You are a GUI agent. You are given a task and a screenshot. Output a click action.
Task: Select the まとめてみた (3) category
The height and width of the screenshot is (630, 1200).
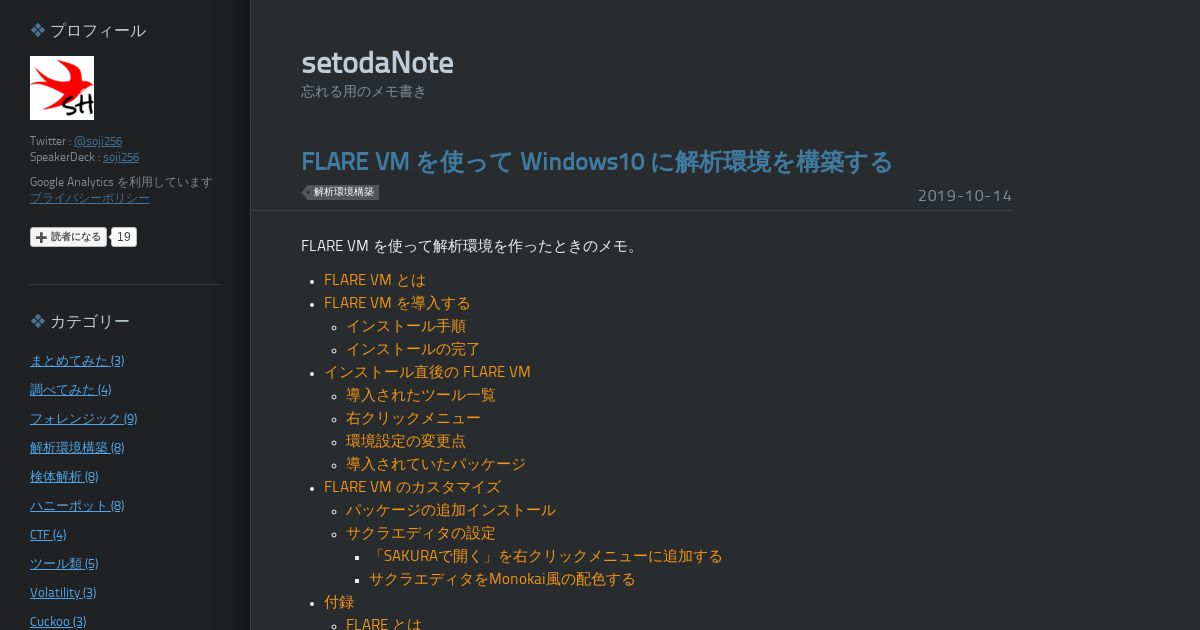tap(77, 360)
